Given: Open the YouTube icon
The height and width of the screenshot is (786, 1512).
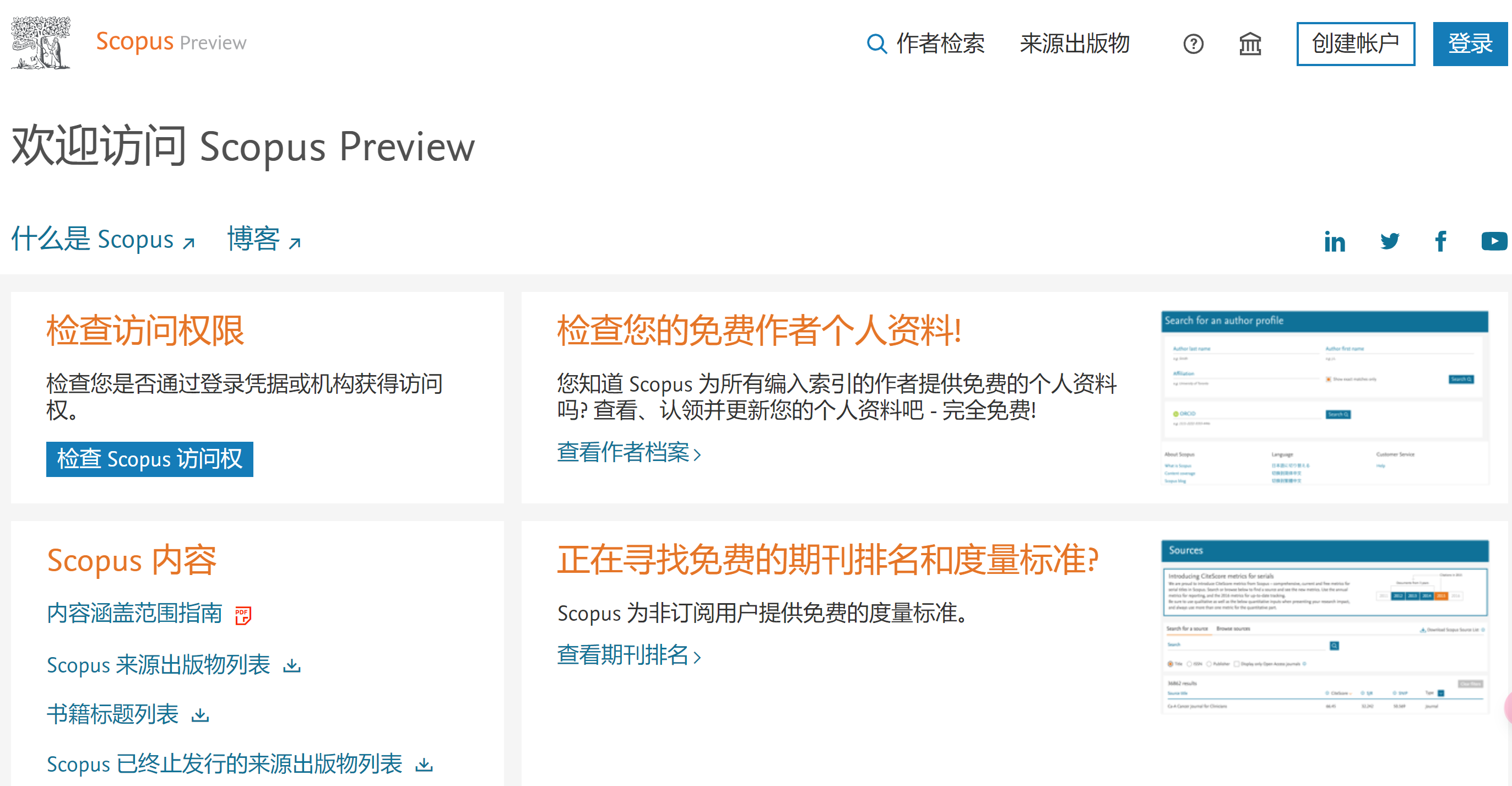Looking at the screenshot, I should tap(1494, 241).
